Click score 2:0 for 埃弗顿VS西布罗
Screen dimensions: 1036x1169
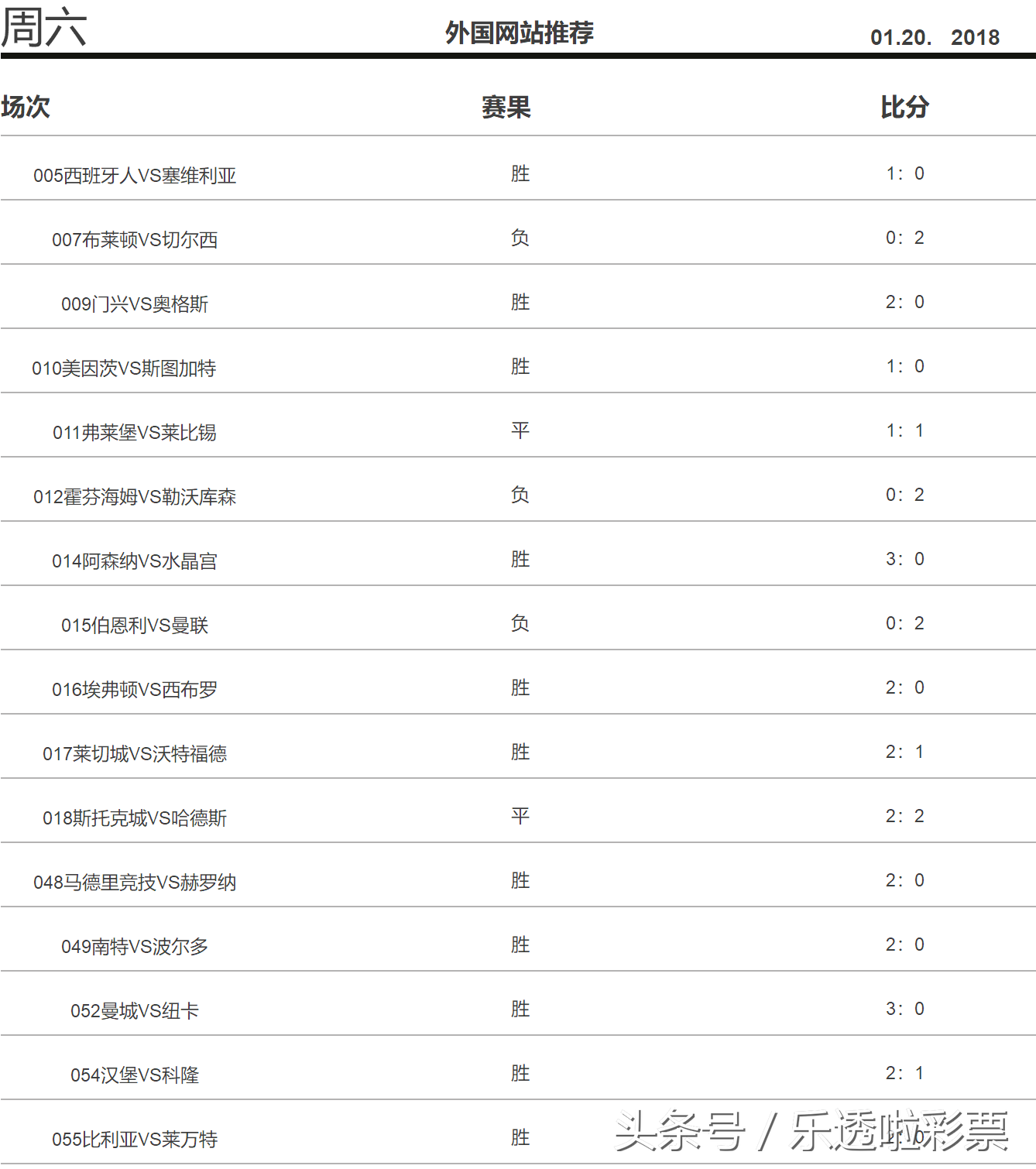point(905,687)
